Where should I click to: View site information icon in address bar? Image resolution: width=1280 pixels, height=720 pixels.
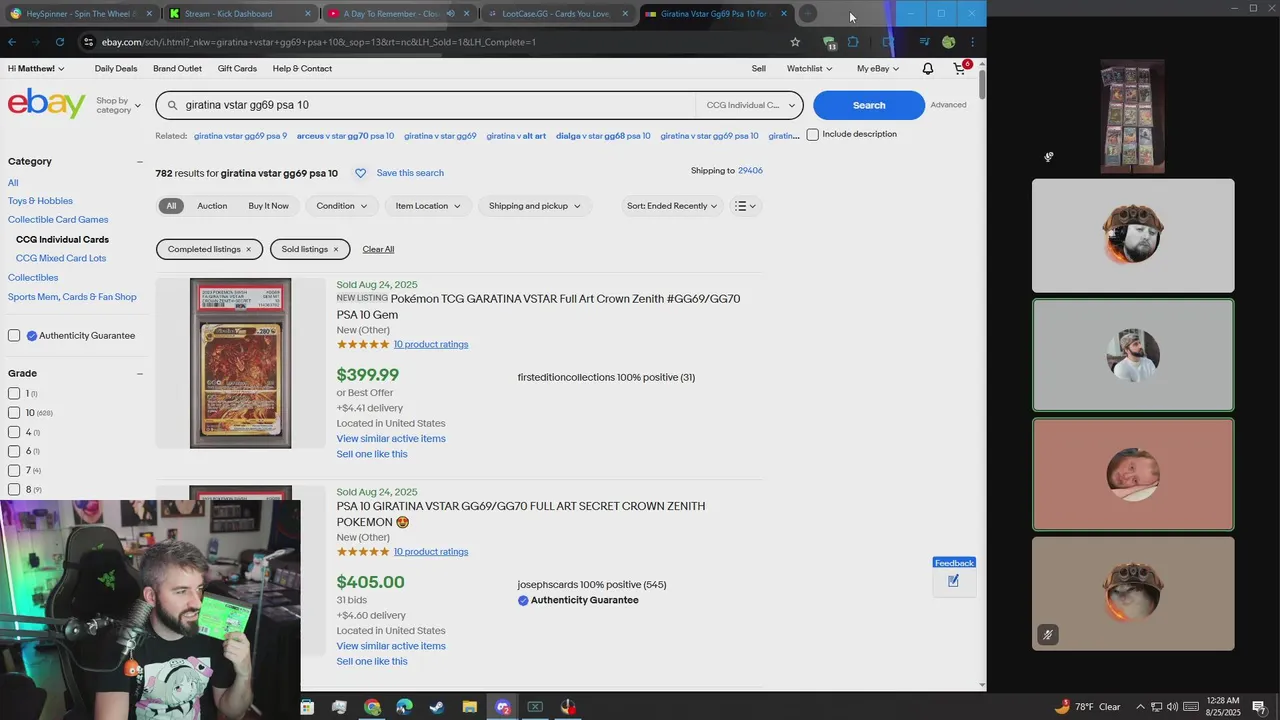click(88, 42)
